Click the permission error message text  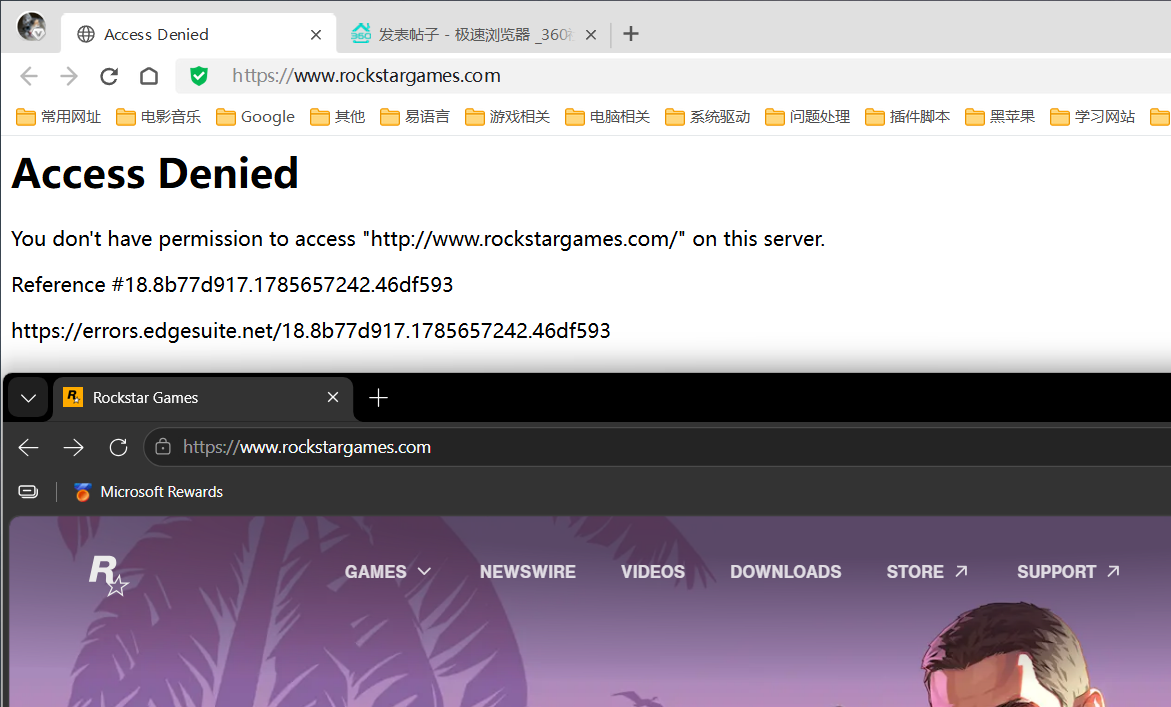click(x=418, y=239)
